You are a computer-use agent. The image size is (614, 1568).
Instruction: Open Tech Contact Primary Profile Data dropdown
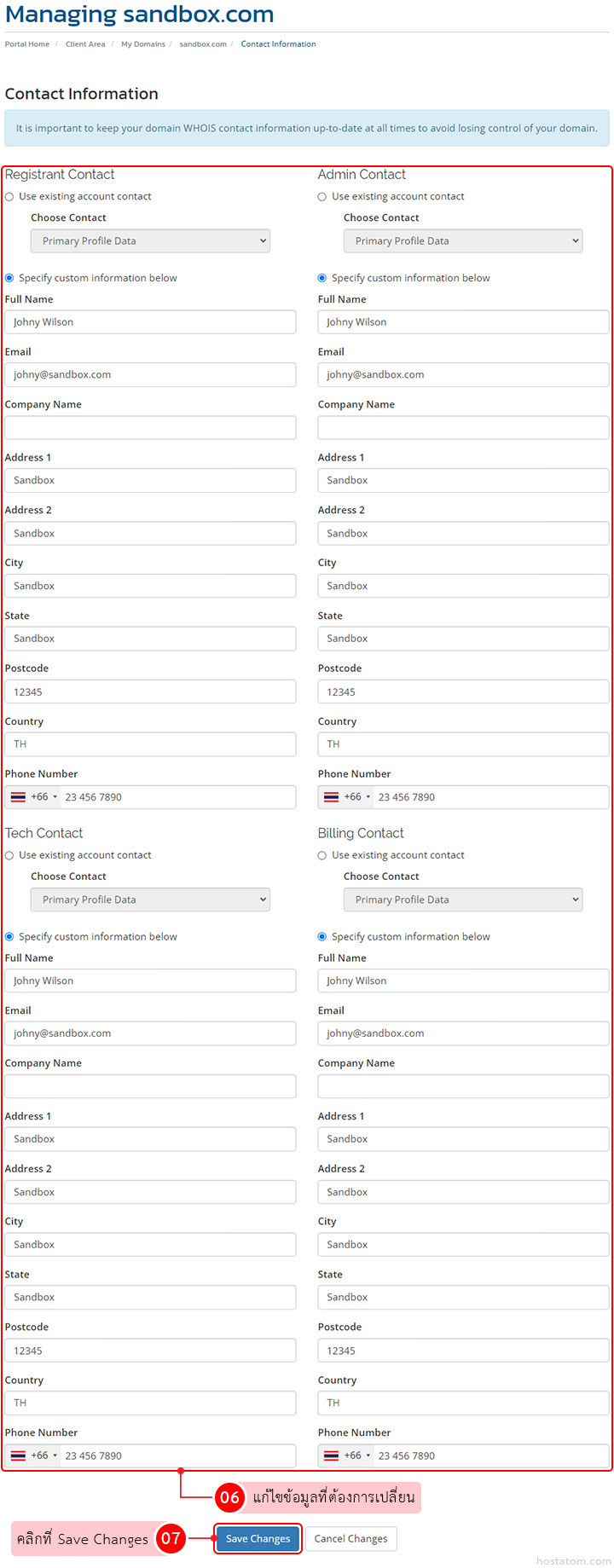tap(150, 900)
